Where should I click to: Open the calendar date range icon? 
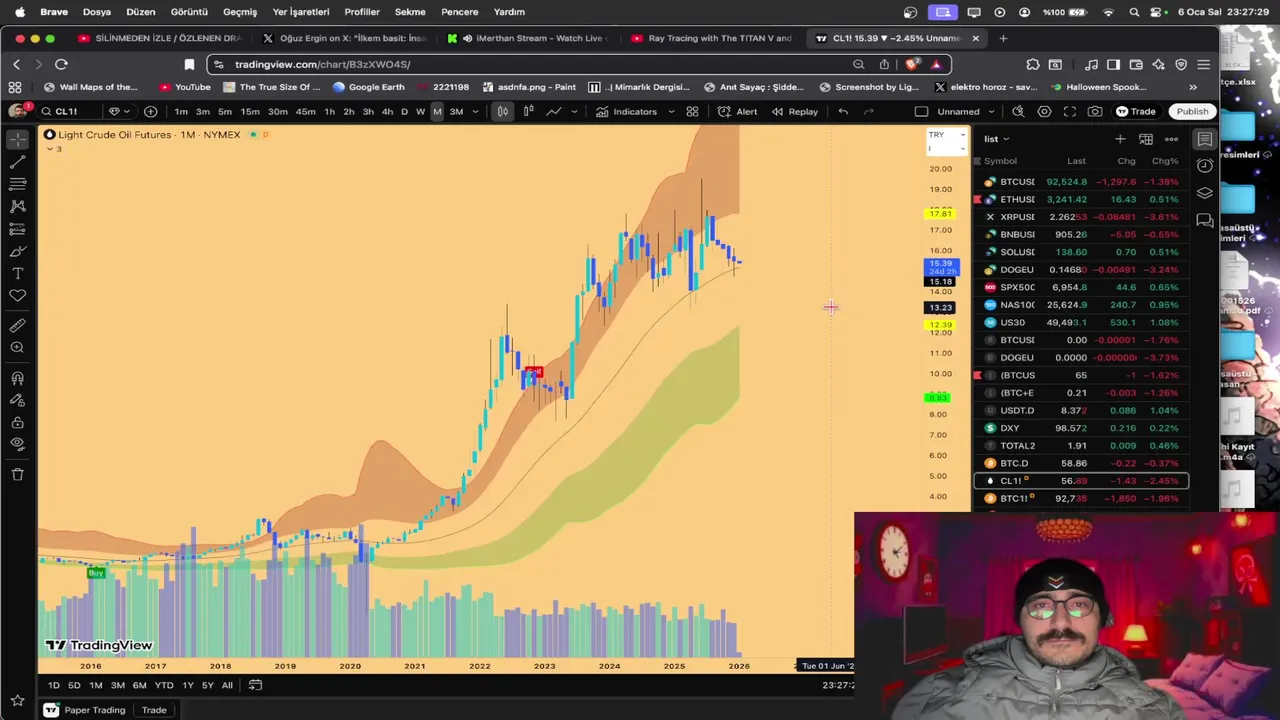(x=255, y=685)
